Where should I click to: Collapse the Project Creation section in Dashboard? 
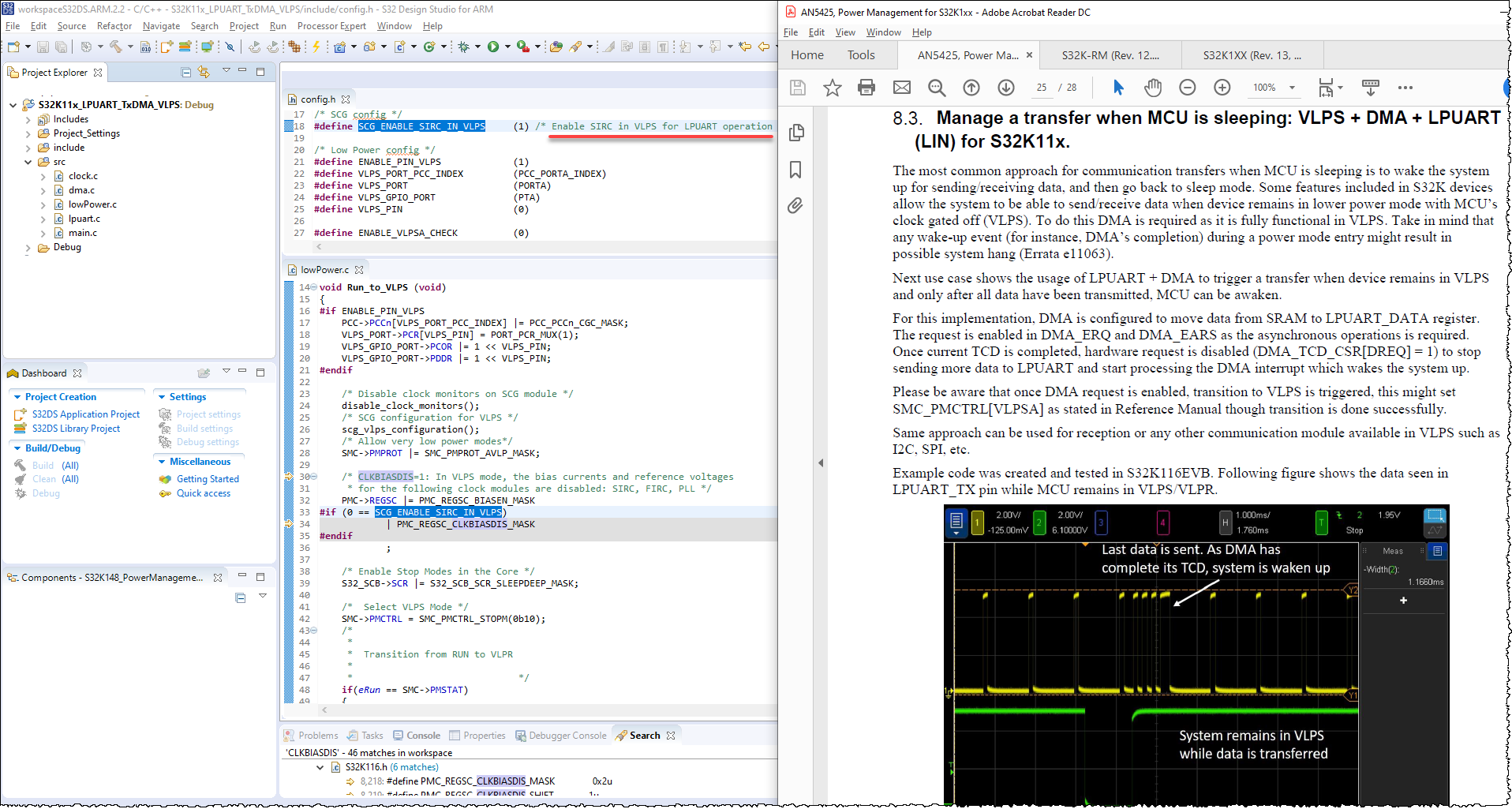pyautogui.click(x=17, y=397)
